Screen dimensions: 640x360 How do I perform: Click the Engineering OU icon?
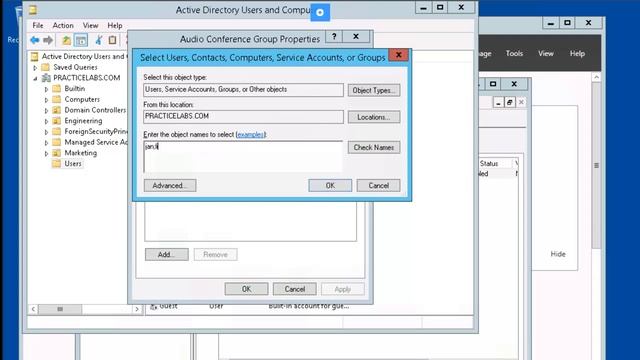pyautogui.click(x=57, y=120)
